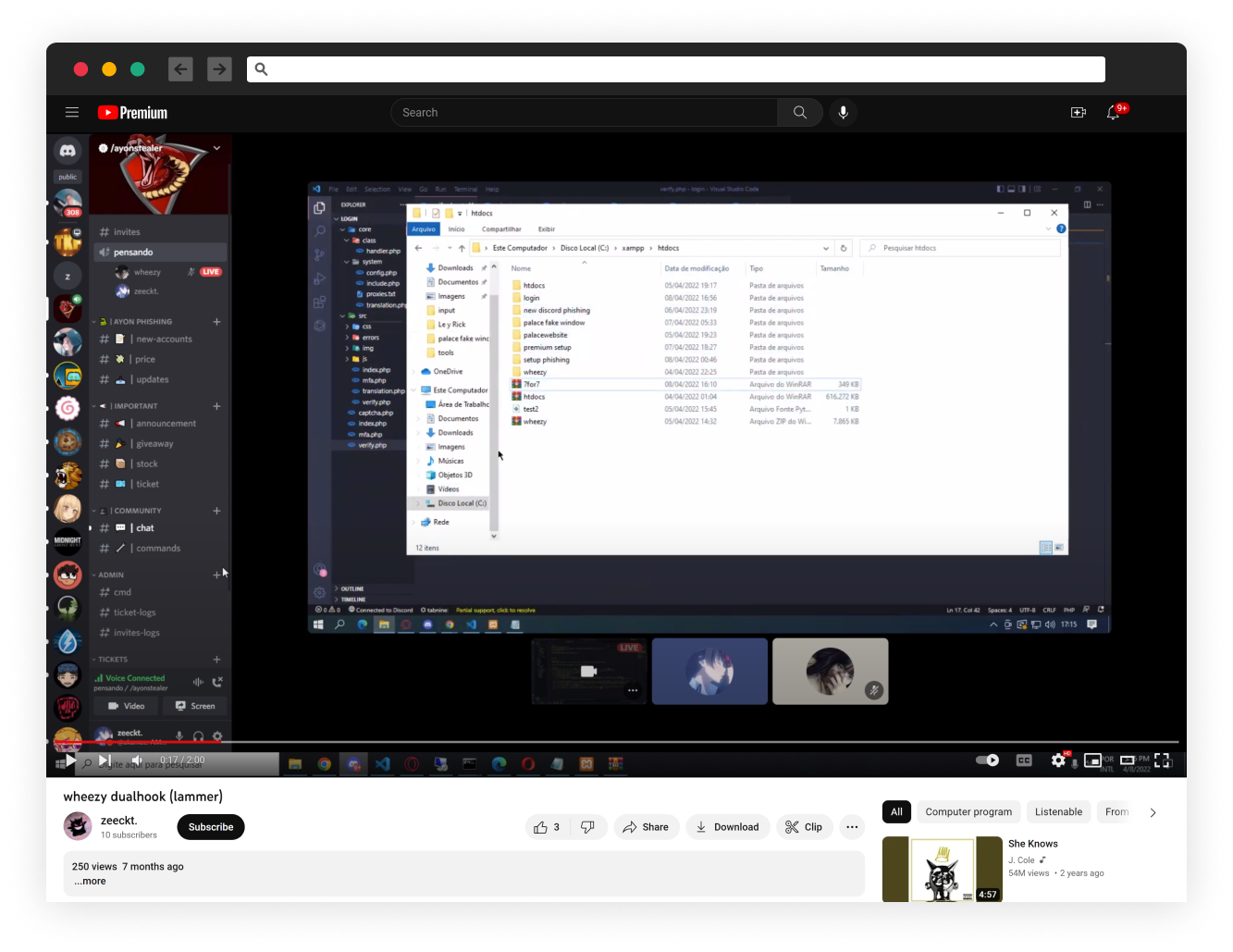Viewport: 1233px width, 952px height.
Task: Click the Download button
Action: tap(728, 827)
